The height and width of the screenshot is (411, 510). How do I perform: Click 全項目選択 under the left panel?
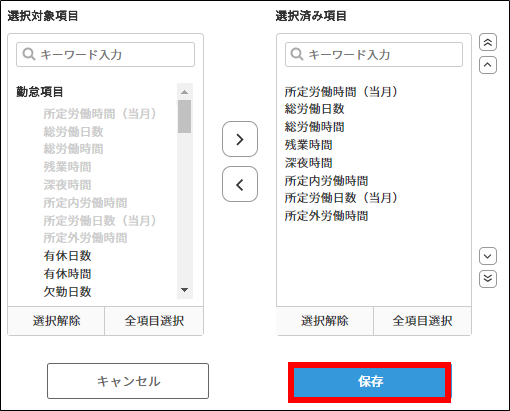(154, 321)
